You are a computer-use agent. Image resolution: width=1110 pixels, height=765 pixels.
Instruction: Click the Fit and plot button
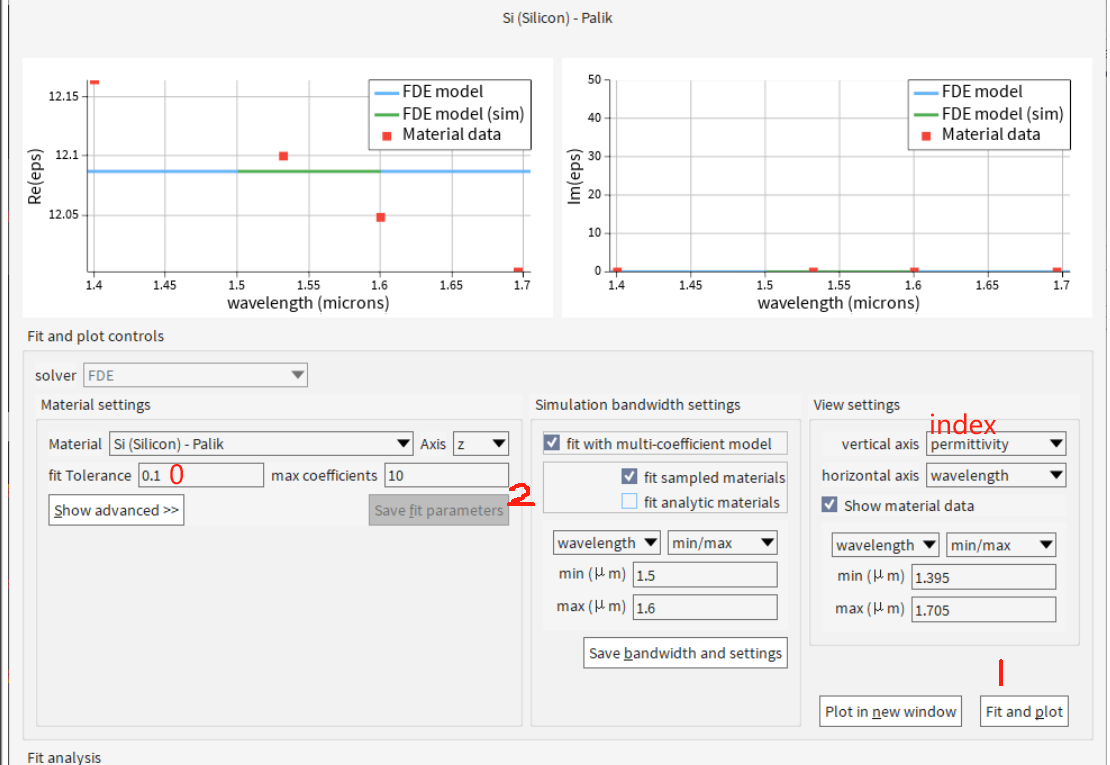click(1024, 712)
